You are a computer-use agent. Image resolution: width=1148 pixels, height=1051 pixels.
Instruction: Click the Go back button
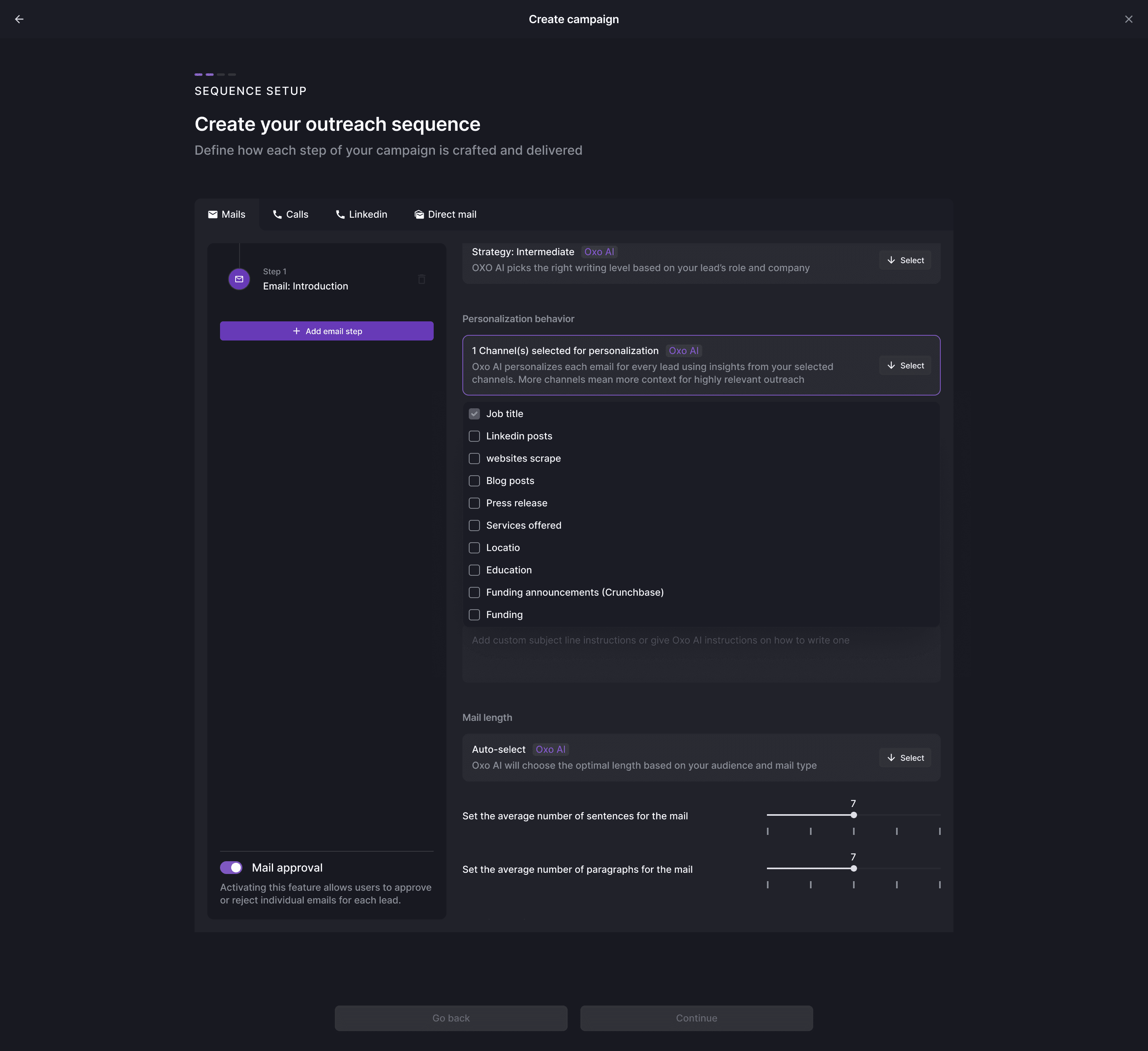point(451,1018)
